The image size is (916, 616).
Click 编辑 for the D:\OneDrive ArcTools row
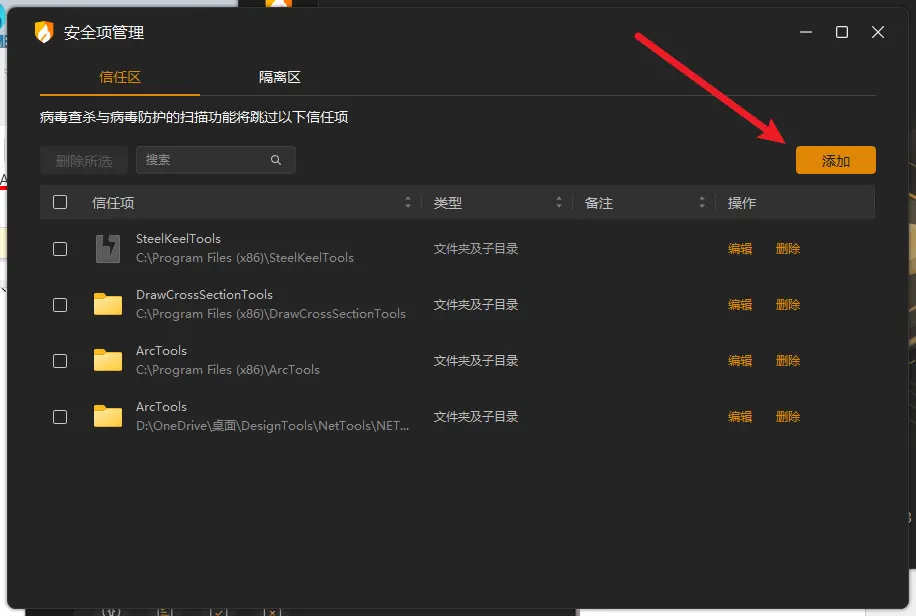click(740, 417)
